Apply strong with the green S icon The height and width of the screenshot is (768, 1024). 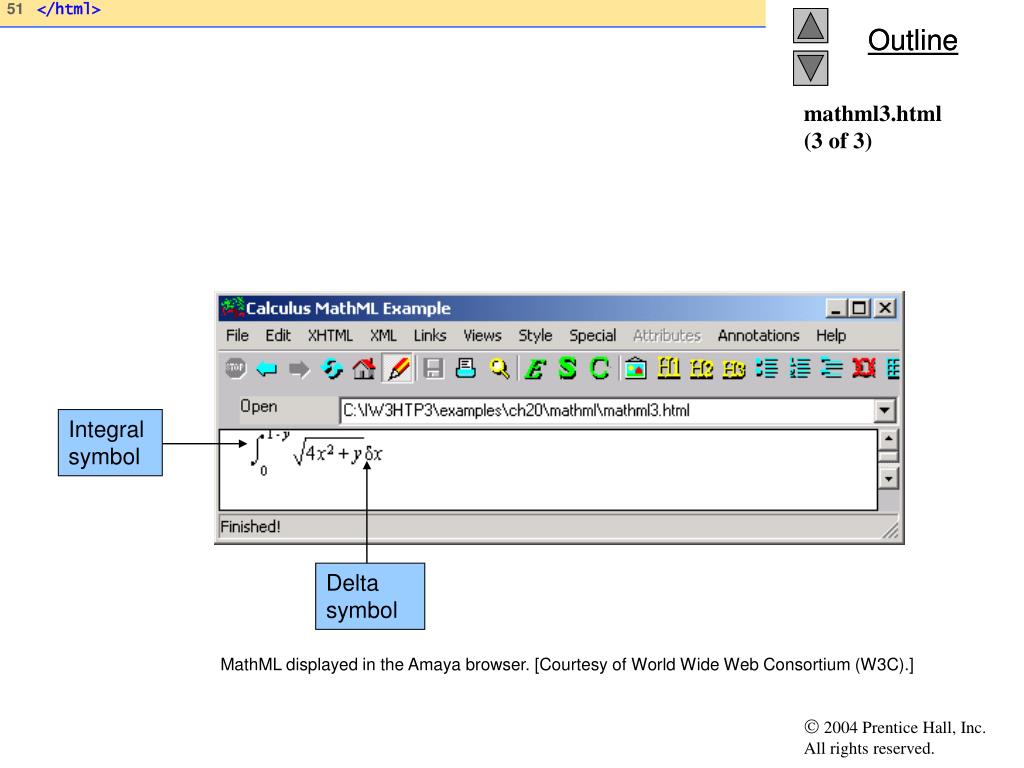coord(567,368)
